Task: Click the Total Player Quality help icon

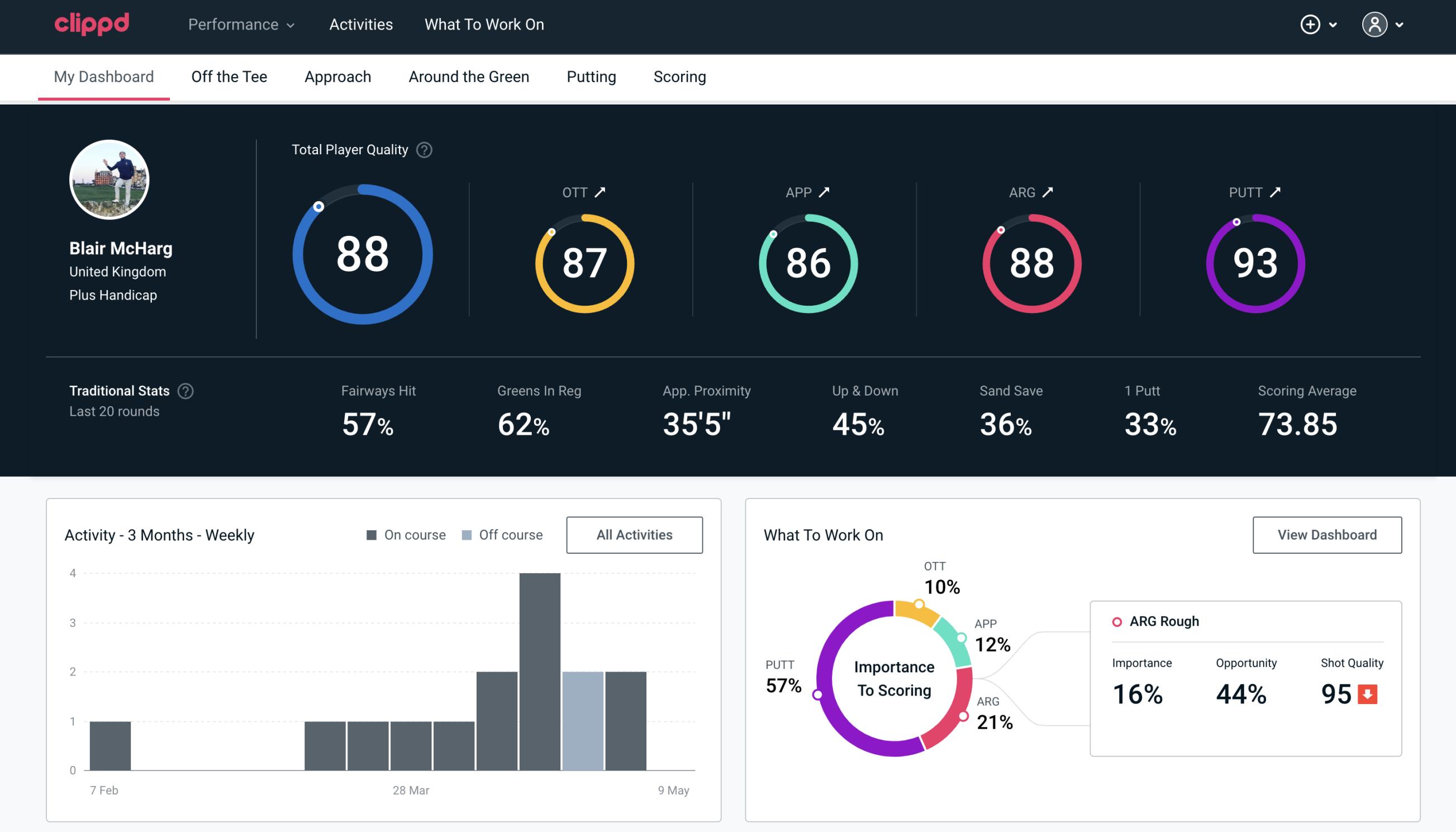Action: click(422, 150)
